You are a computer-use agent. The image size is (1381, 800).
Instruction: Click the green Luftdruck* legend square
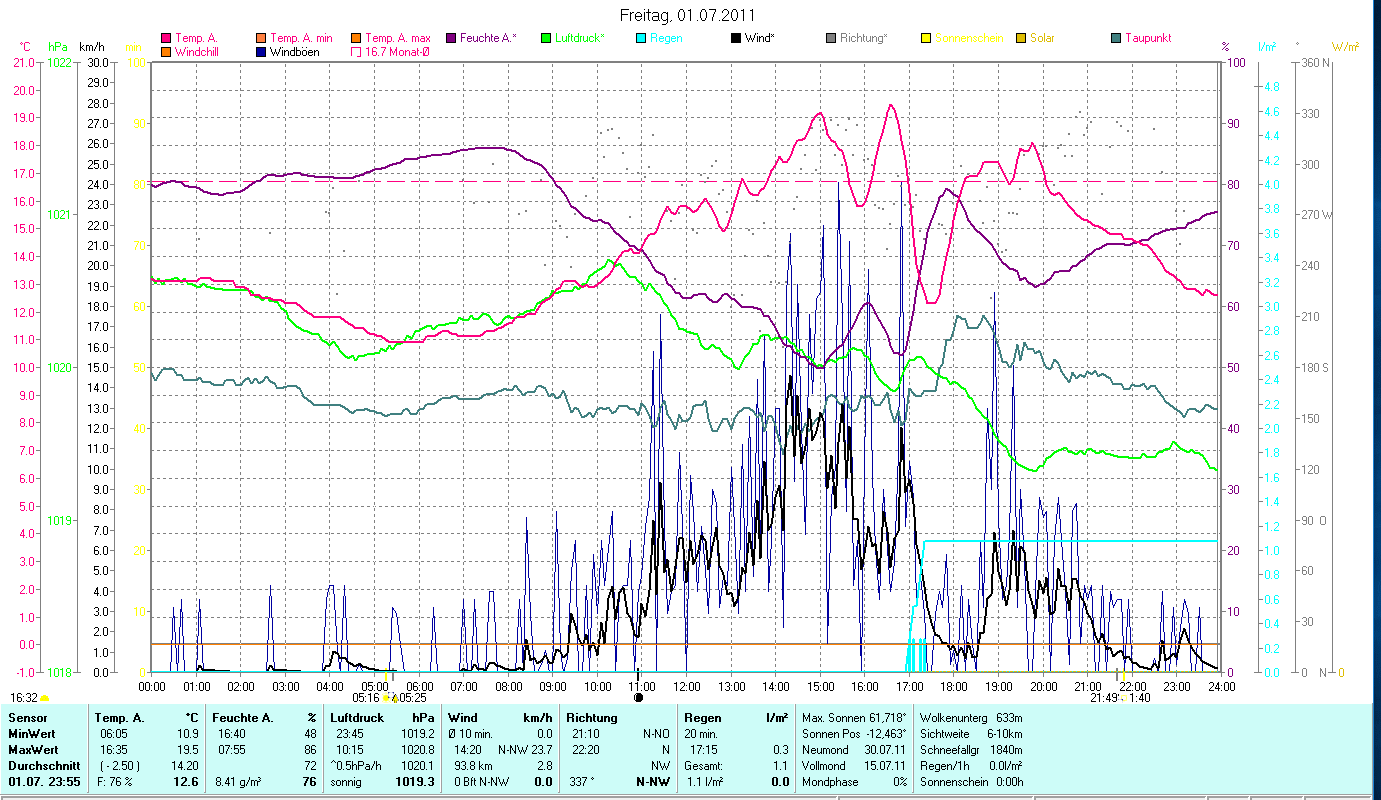545,38
